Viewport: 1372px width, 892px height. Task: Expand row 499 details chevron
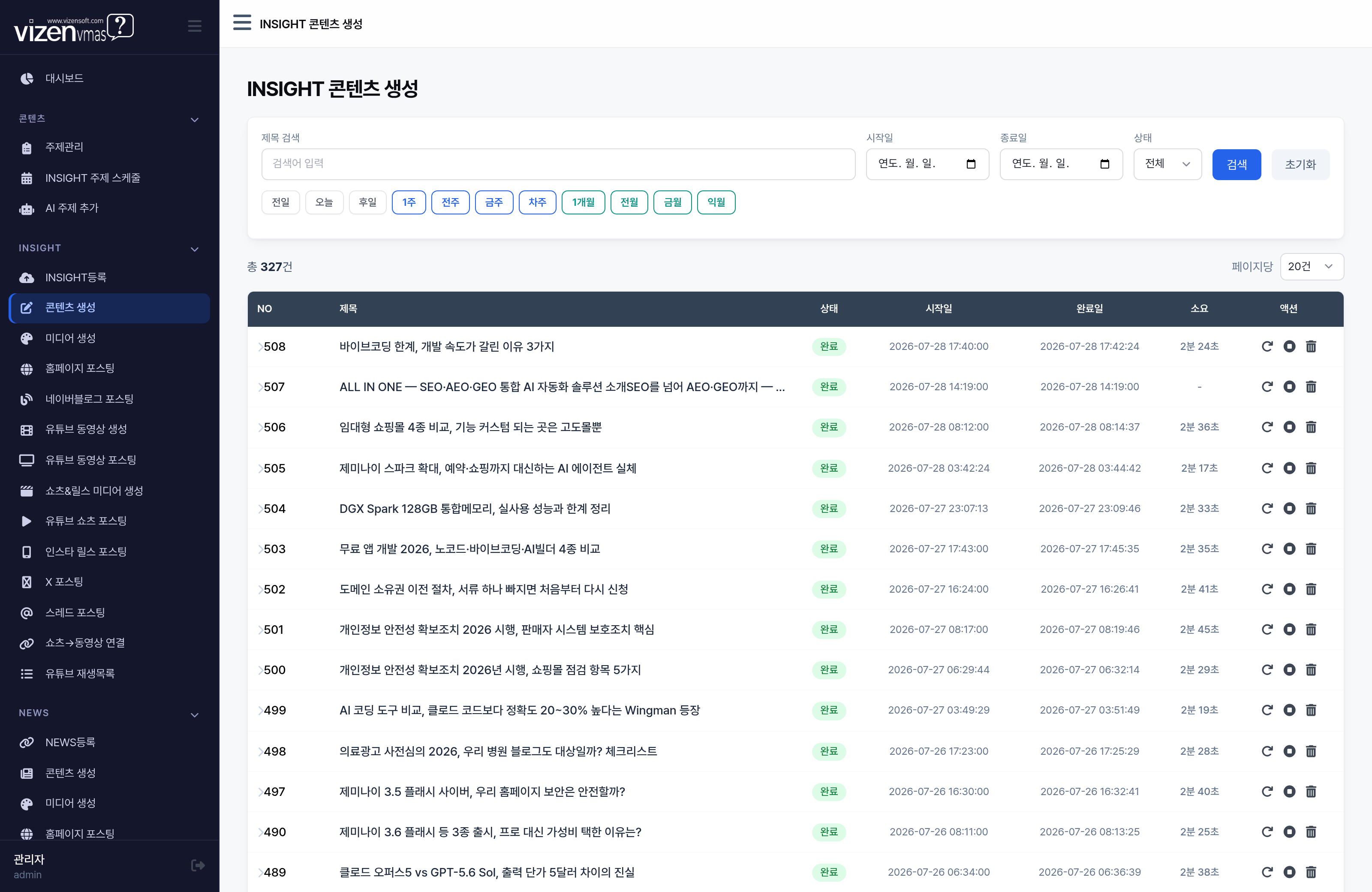[261, 711]
